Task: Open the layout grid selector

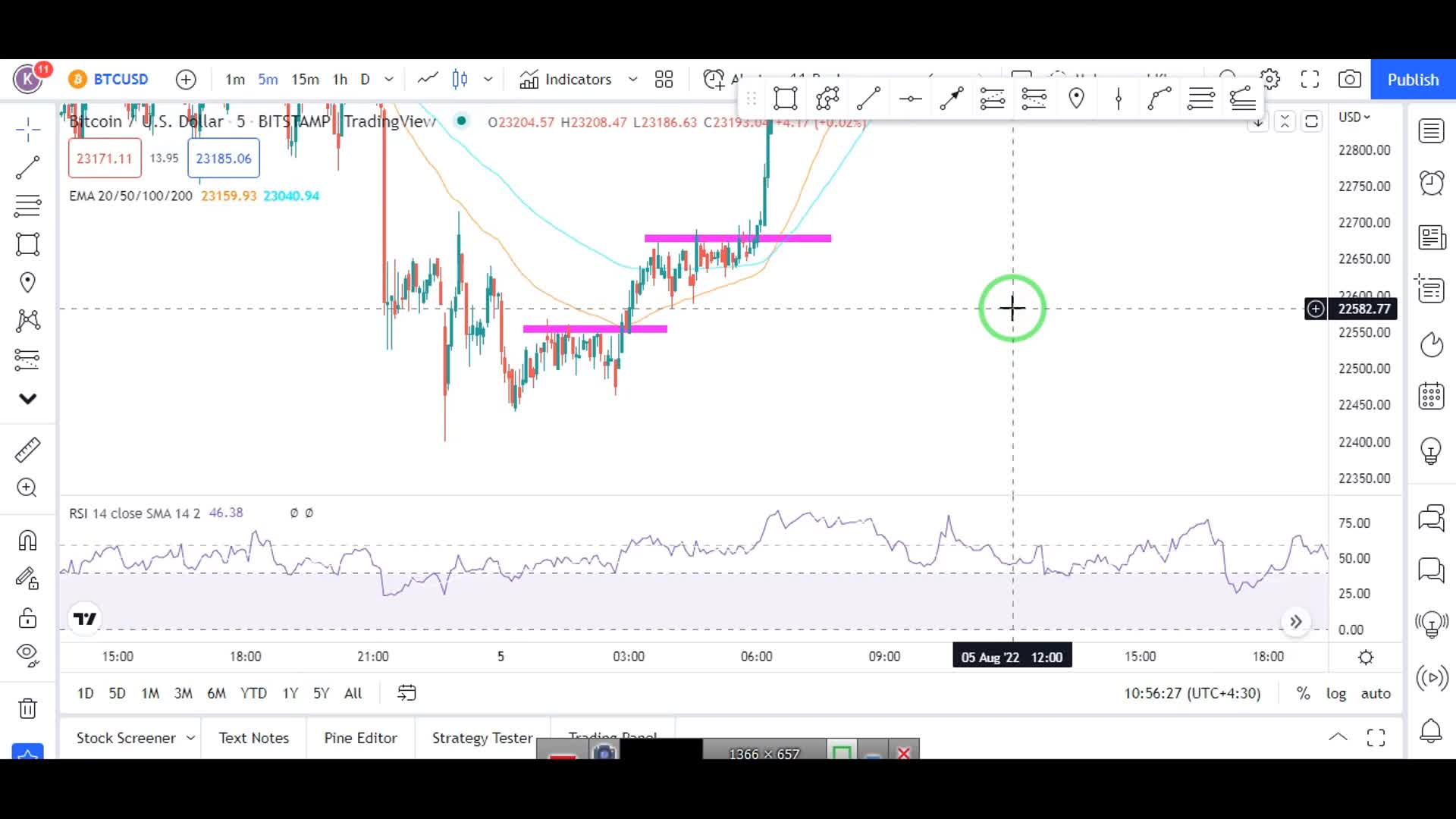Action: 664,80
